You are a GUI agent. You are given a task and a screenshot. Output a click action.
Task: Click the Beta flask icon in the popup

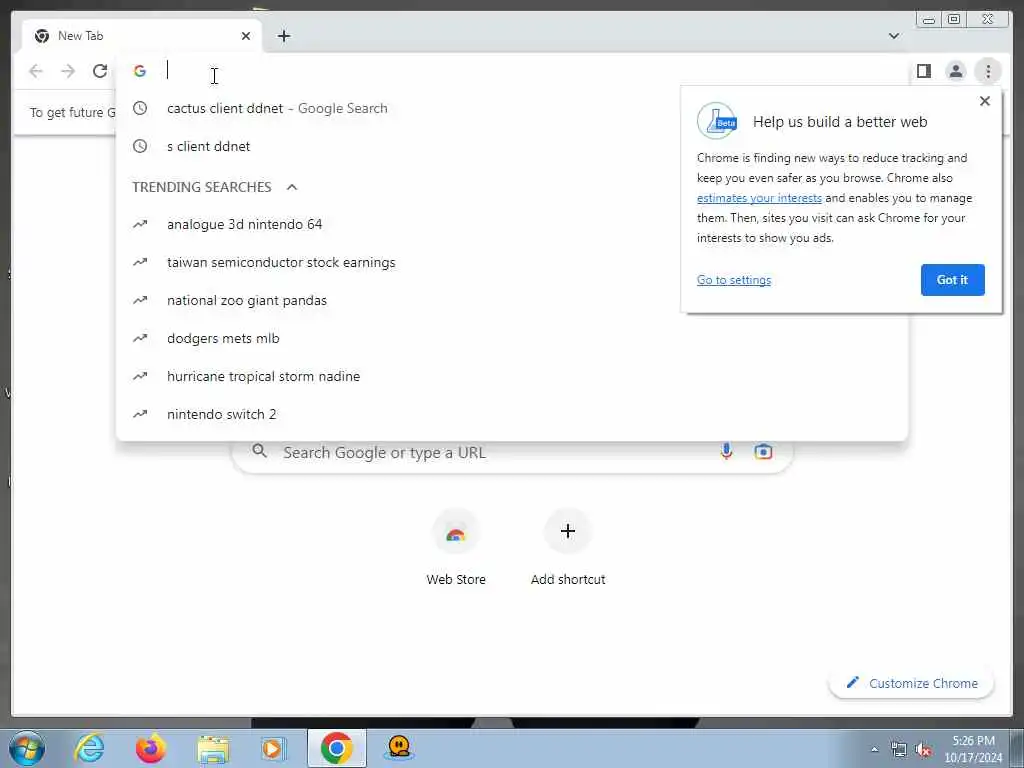[x=716, y=121]
